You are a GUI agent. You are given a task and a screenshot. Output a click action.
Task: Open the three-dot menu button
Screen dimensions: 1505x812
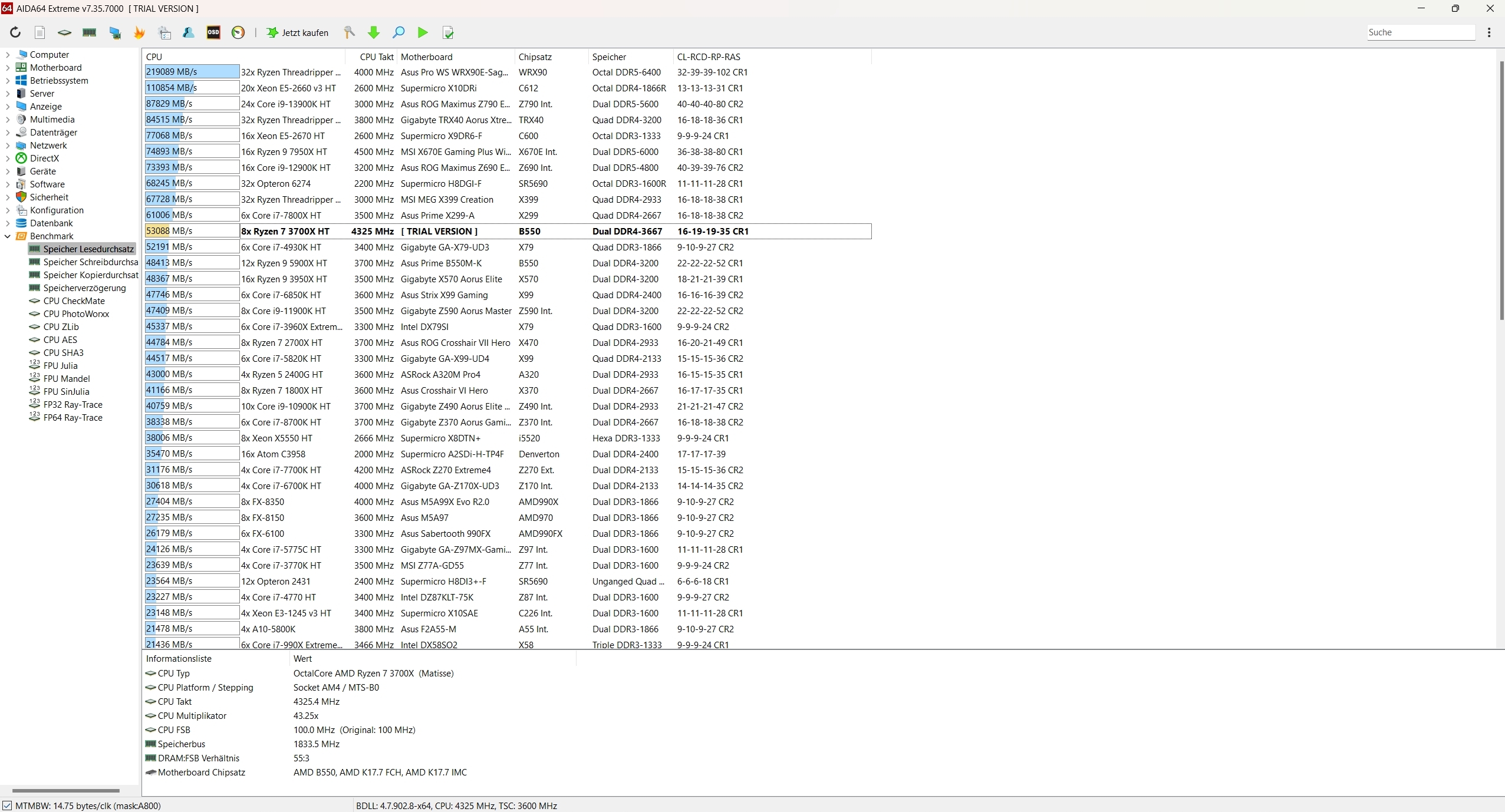1489,32
